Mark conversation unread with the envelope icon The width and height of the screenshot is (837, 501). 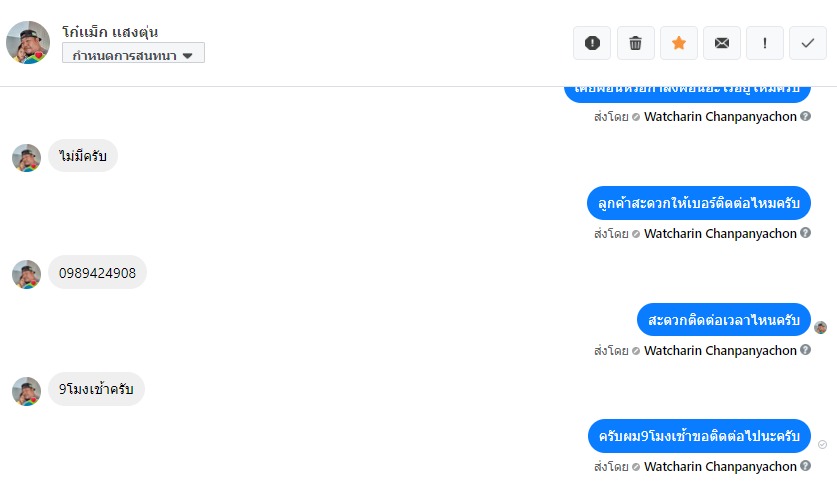[721, 43]
